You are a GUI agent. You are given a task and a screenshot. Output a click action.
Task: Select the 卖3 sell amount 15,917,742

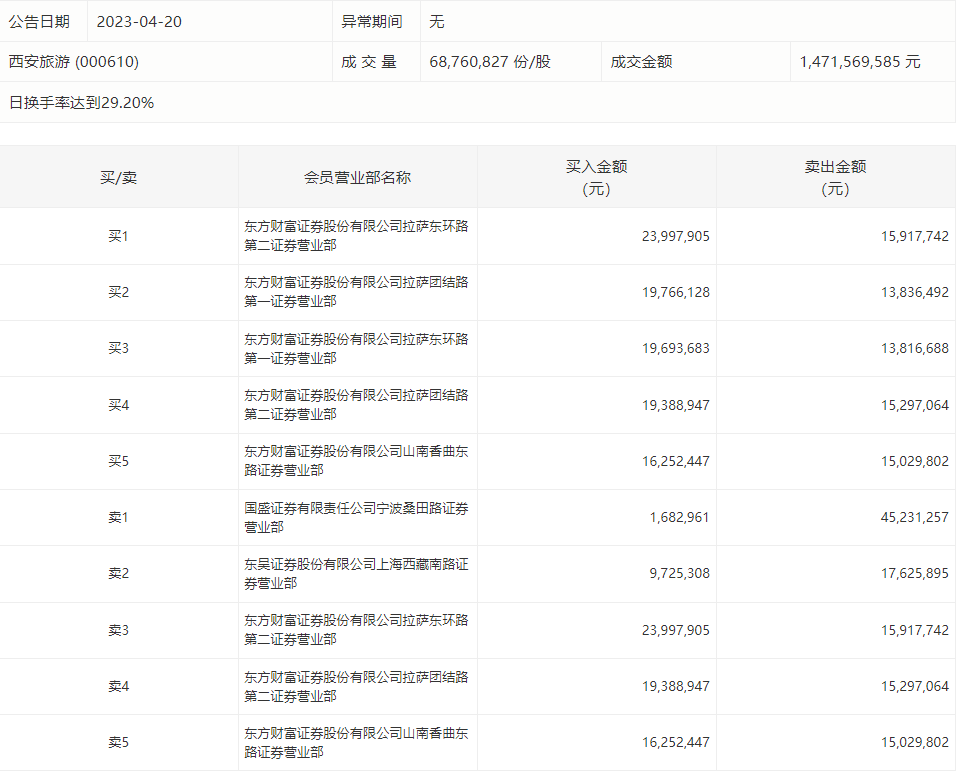coord(915,630)
